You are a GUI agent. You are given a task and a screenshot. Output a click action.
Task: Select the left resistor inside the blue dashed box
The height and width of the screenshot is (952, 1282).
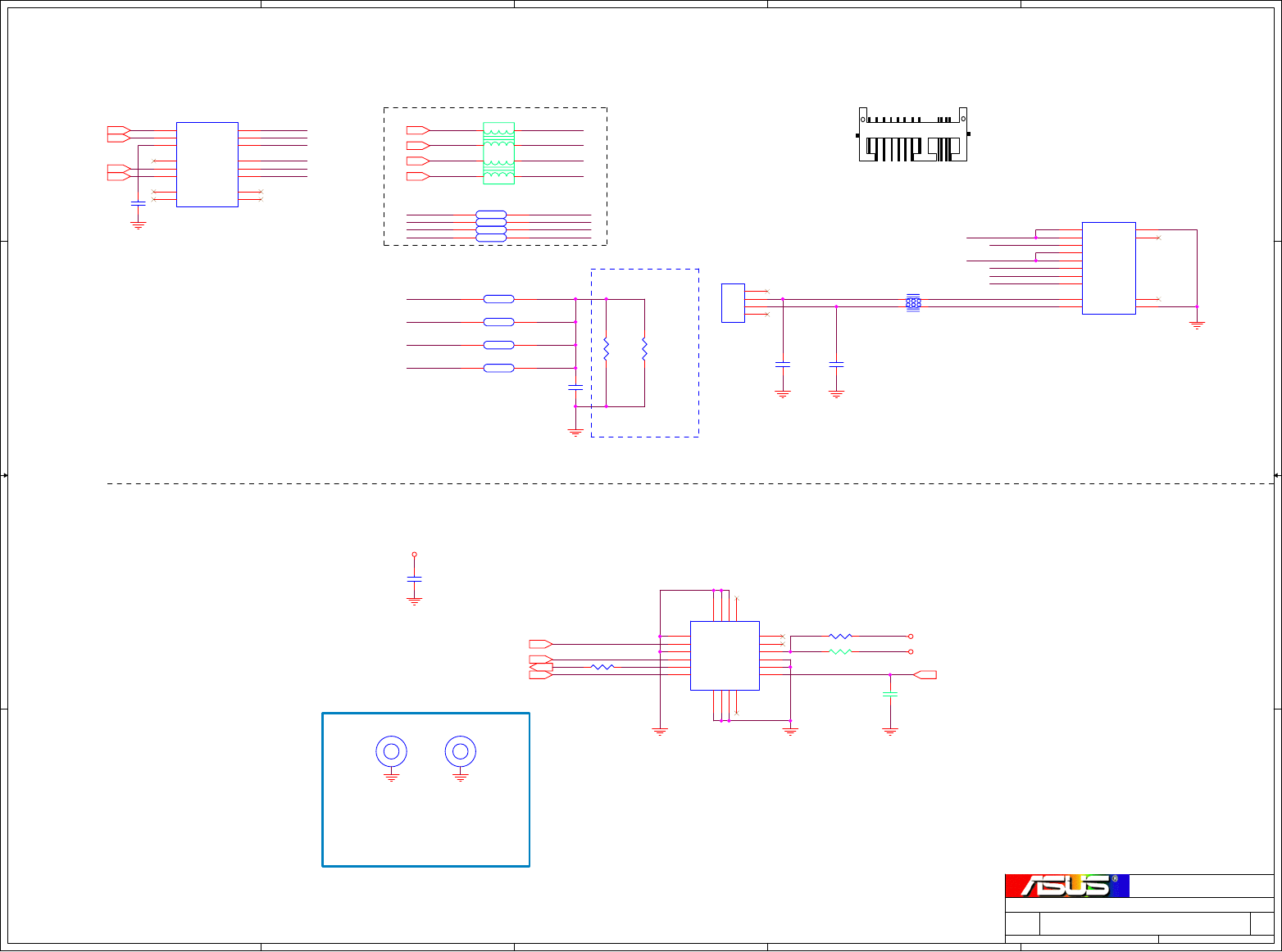point(606,349)
